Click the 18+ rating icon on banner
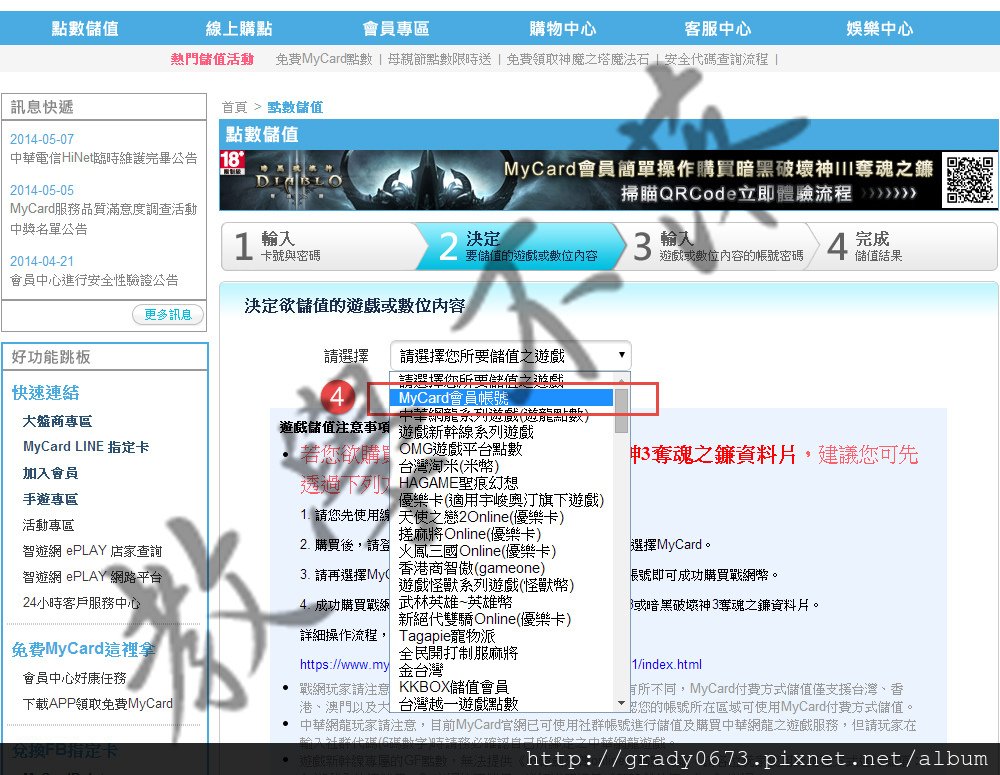 (232, 162)
